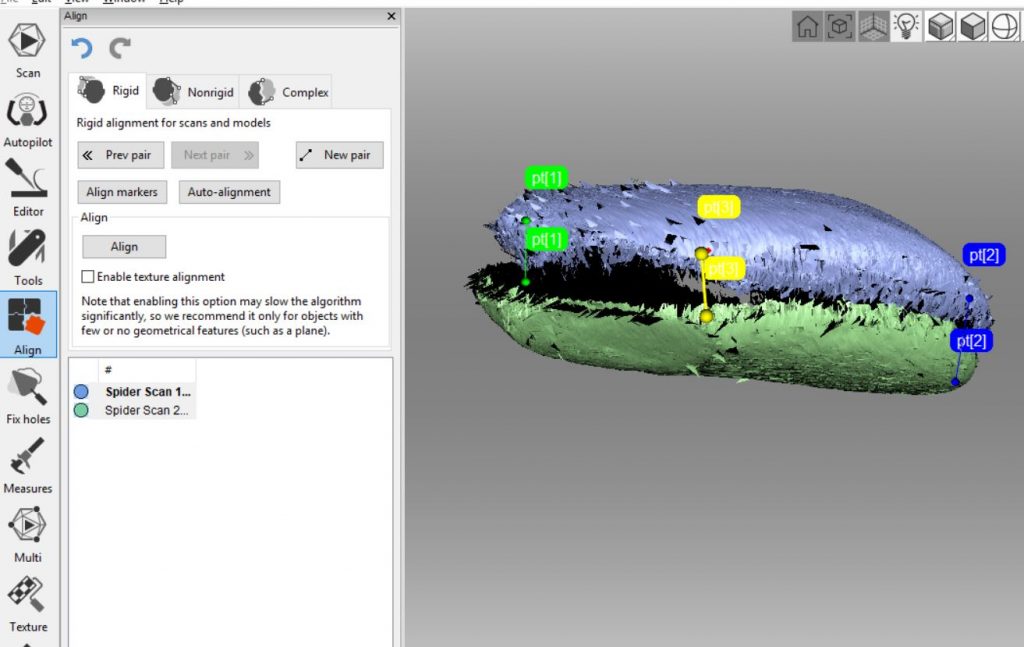Click the first cube view icon
The width and height of the screenshot is (1024, 647).
pyautogui.click(x=940, y=27)
